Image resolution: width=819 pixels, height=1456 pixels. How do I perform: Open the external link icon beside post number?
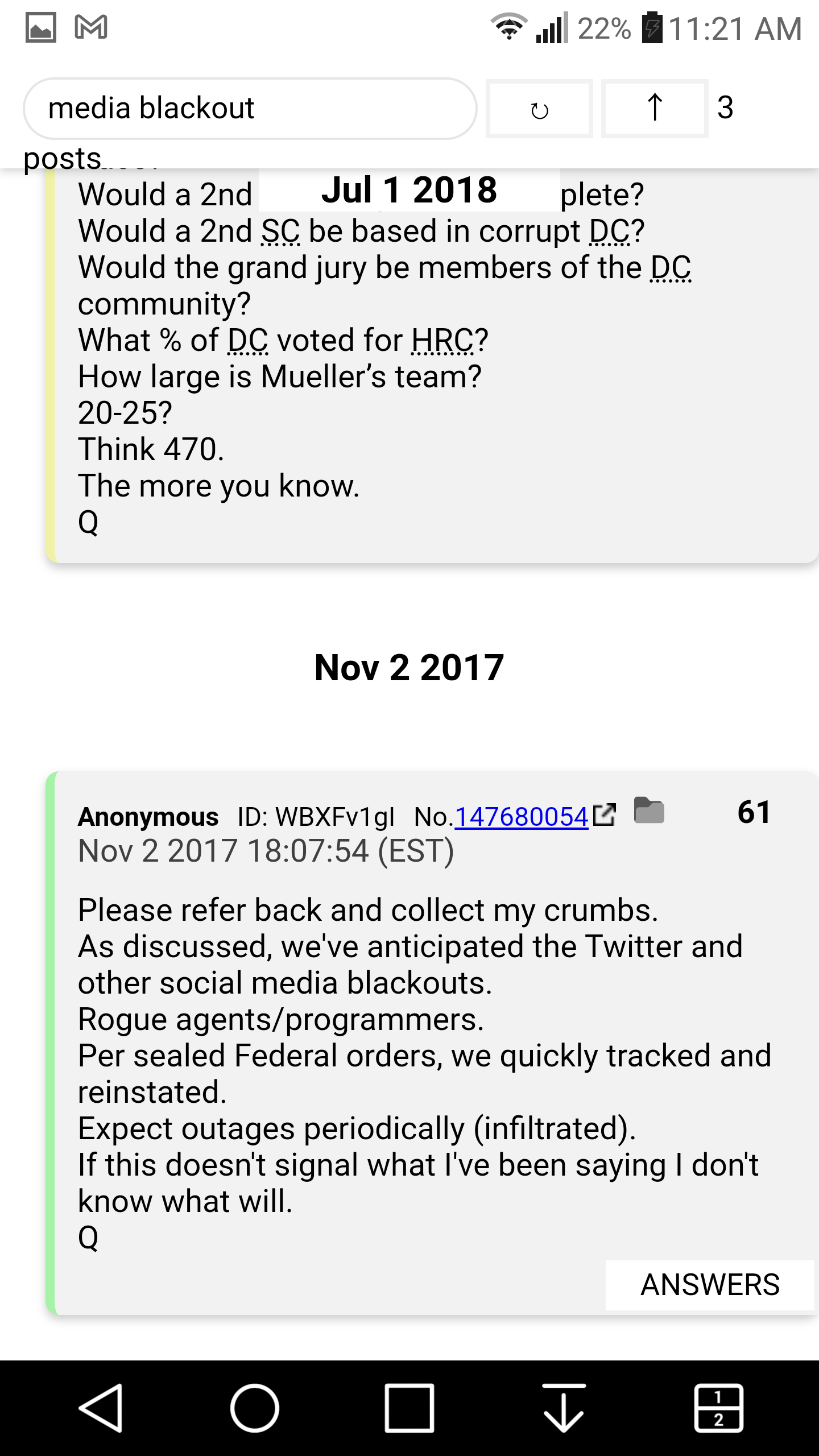pyautogui.click(x=604, y=814)
